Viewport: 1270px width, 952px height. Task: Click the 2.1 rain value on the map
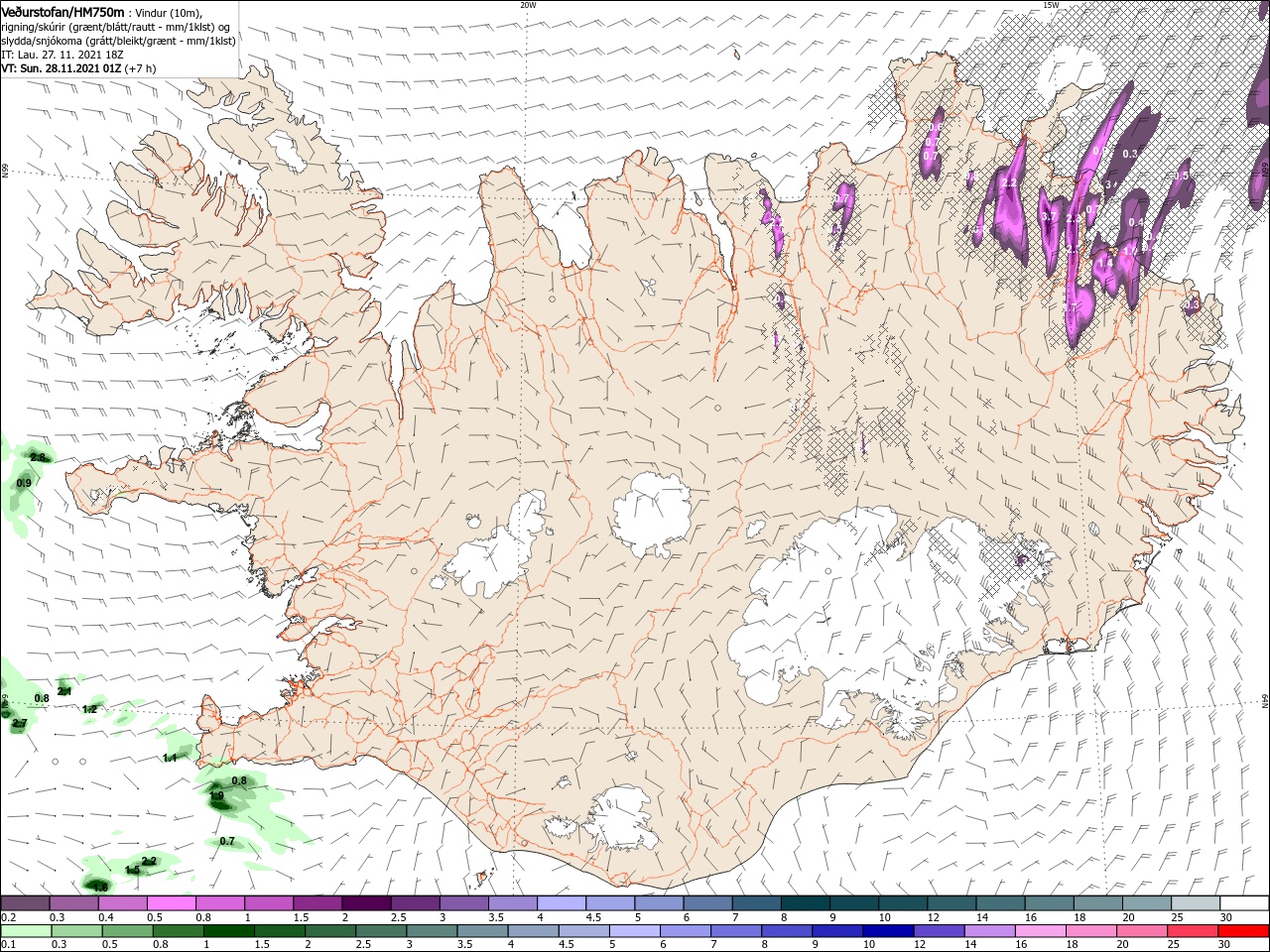pos(64,691)
